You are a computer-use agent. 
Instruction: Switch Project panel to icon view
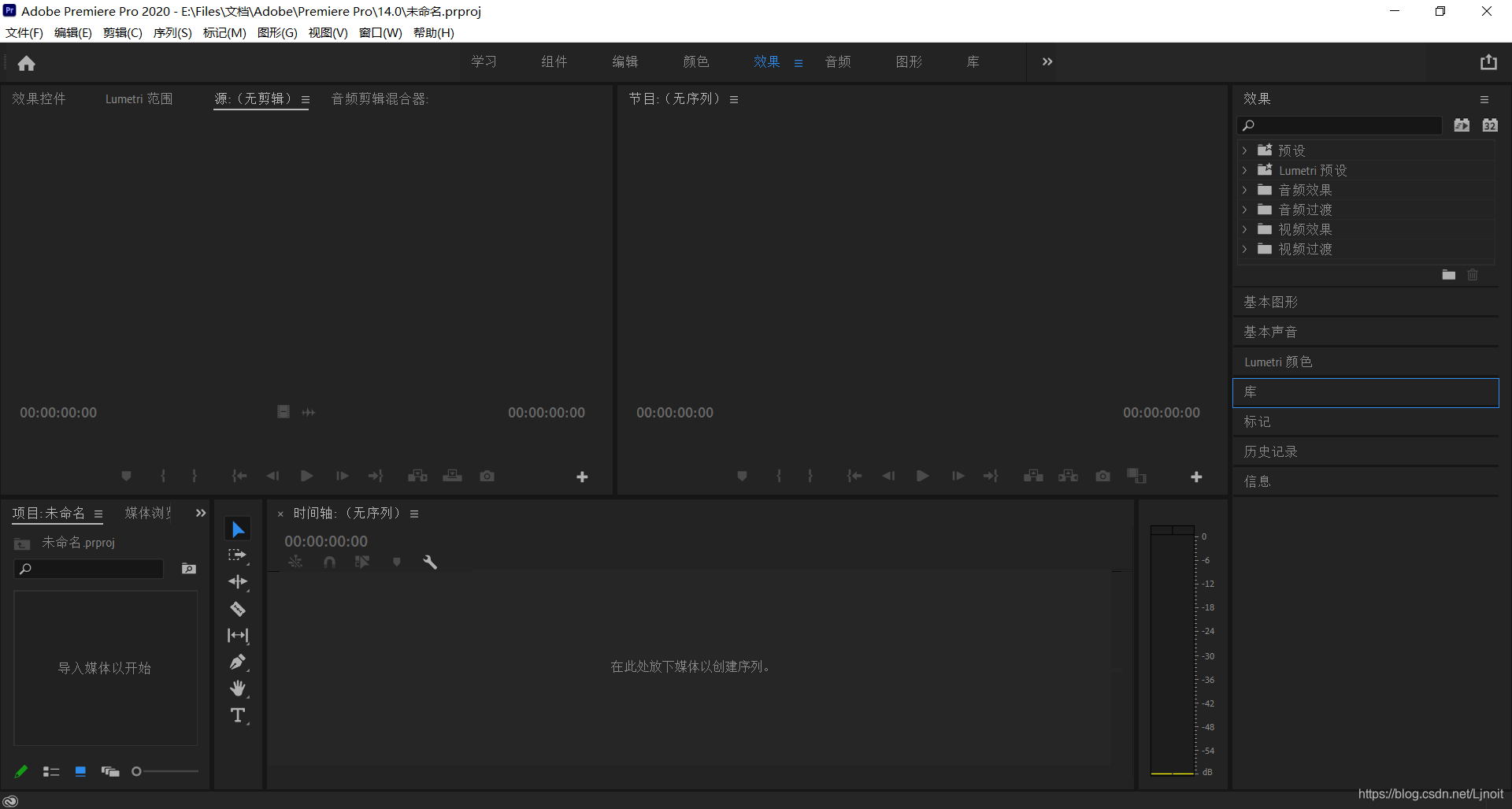(x=80, y=772)
